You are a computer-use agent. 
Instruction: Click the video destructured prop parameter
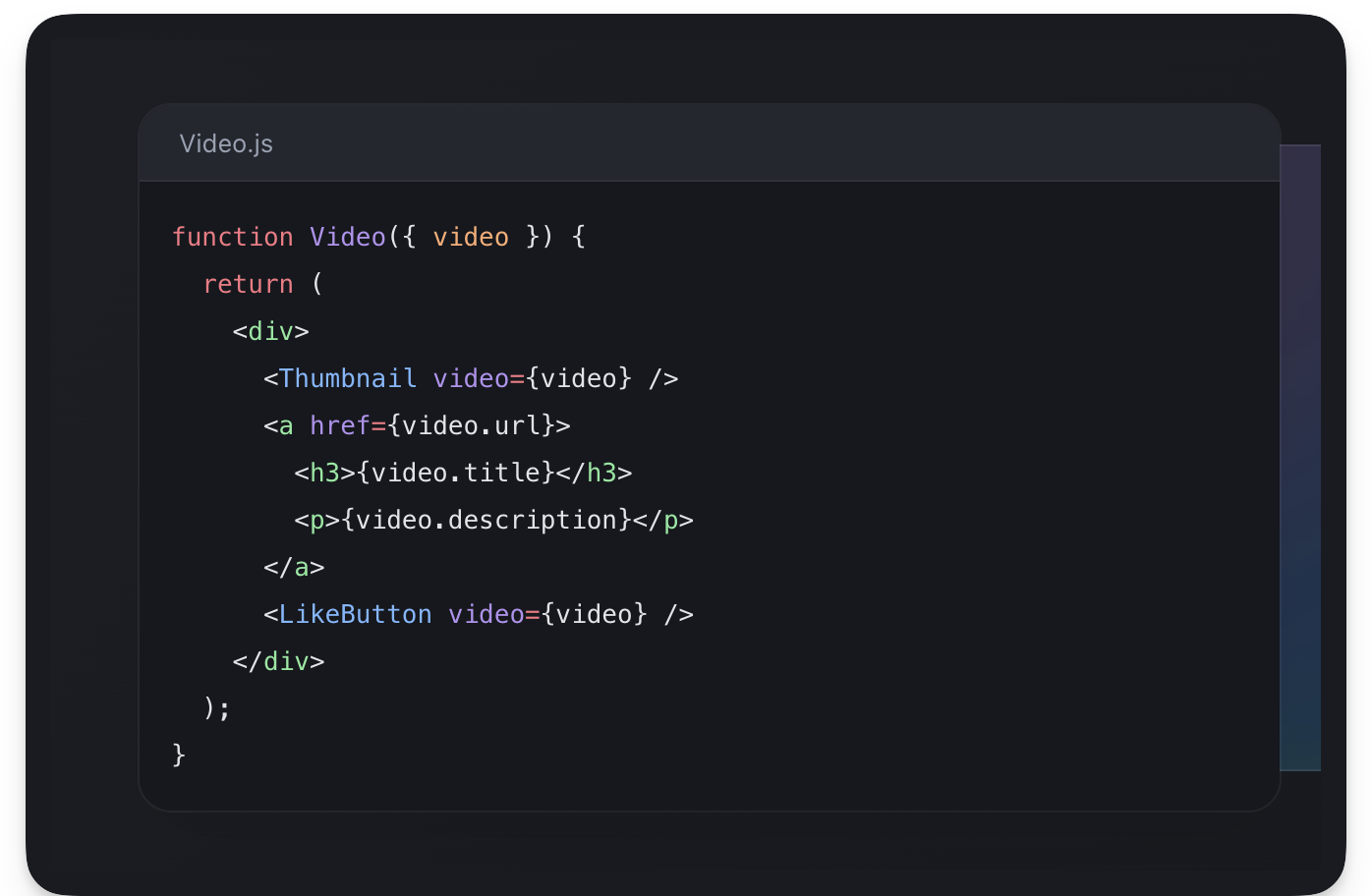472,237
